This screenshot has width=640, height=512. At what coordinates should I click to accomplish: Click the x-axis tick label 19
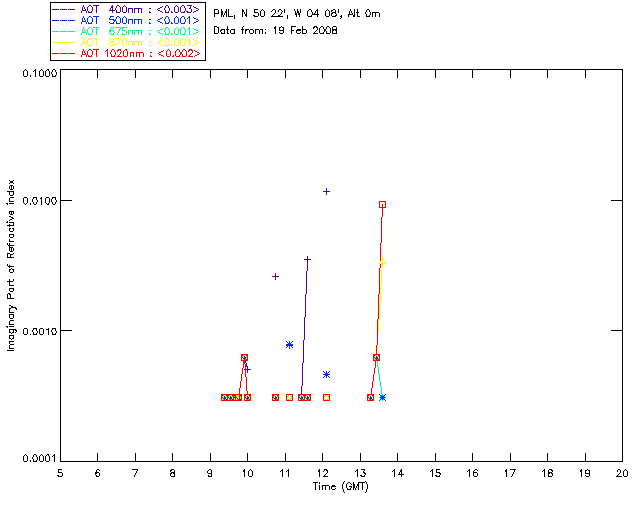585,473
